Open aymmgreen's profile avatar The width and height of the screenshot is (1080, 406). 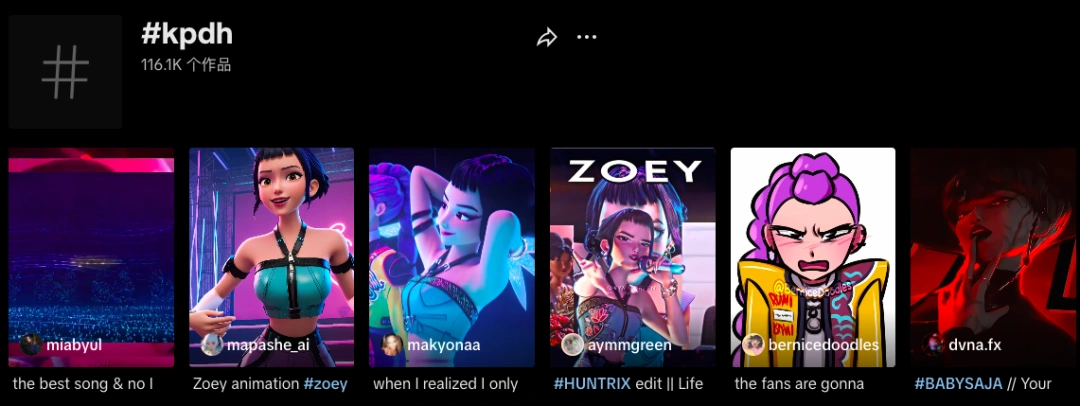click(572, 344)
